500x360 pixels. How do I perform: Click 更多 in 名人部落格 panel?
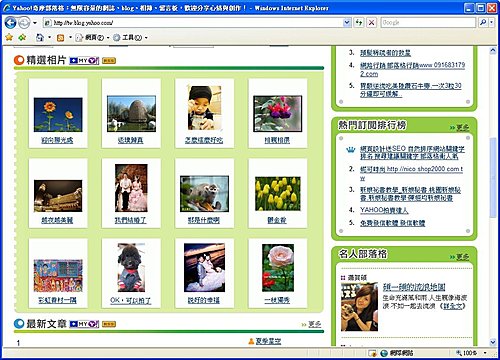(x=463, y=257)
